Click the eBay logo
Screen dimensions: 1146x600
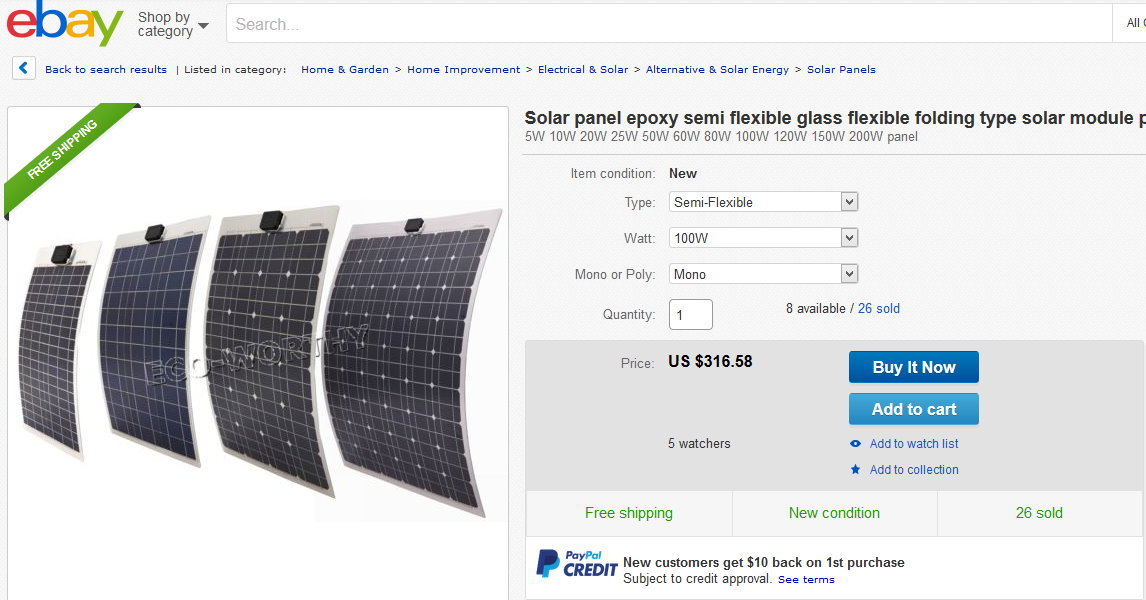pyautogui.click(x=64, y=24)
